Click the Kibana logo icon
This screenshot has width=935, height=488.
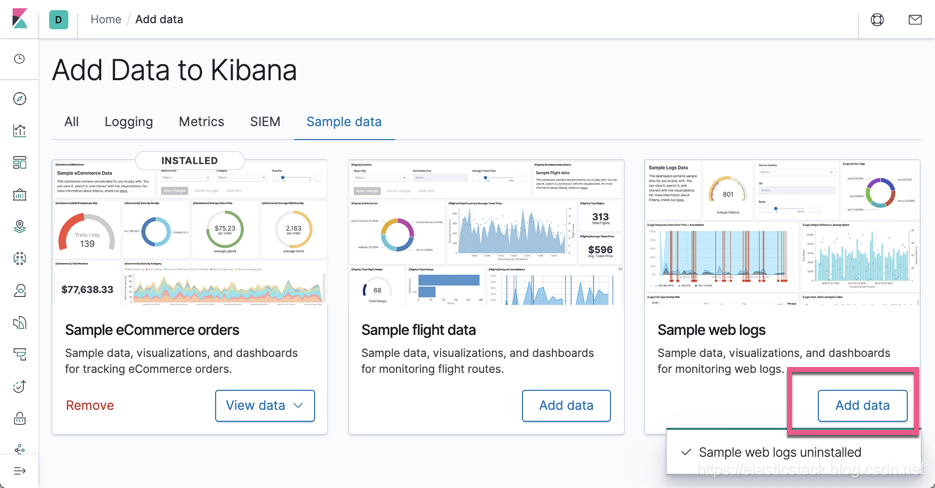click(x=19, y=18)
